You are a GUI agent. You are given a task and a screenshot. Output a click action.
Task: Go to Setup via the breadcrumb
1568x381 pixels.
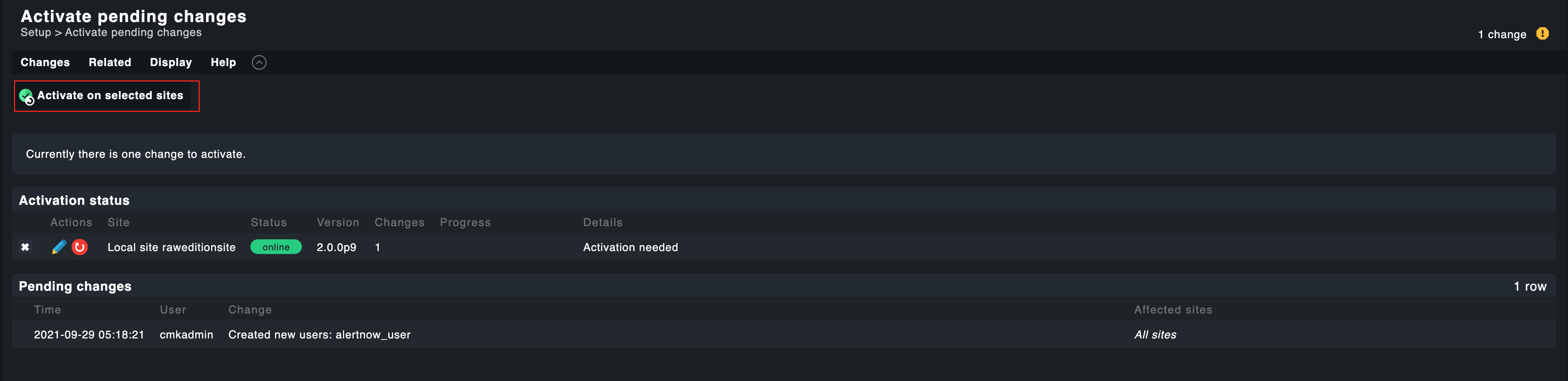35,33
